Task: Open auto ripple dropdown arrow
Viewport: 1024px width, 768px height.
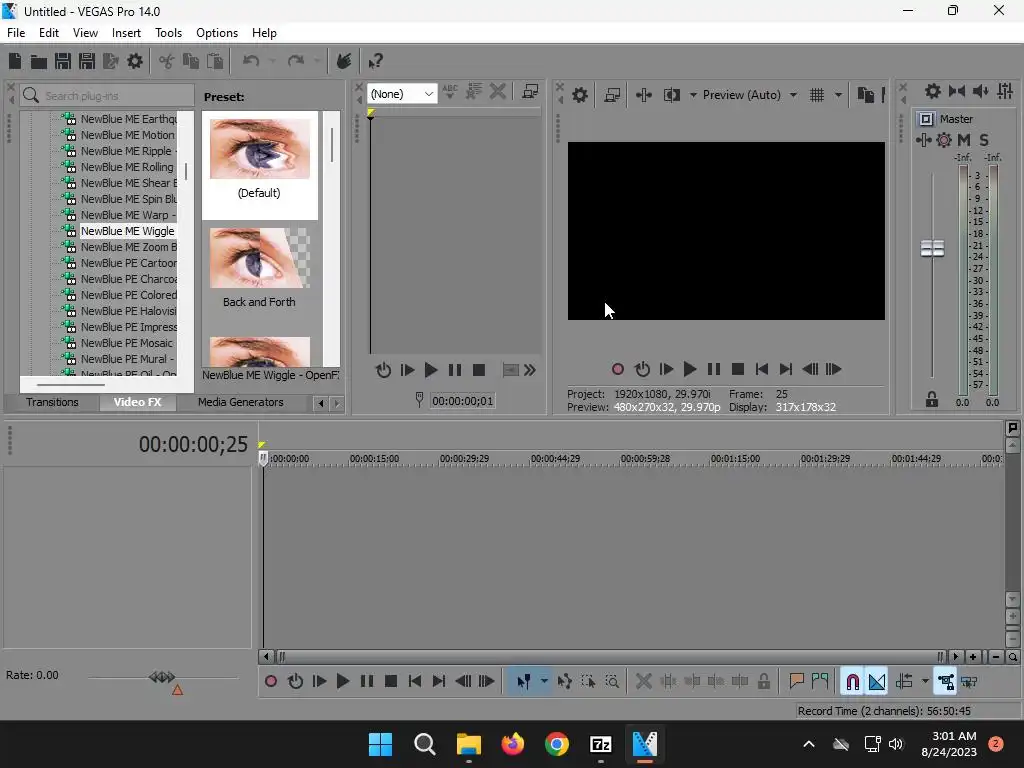Action: tap(925, 682)
